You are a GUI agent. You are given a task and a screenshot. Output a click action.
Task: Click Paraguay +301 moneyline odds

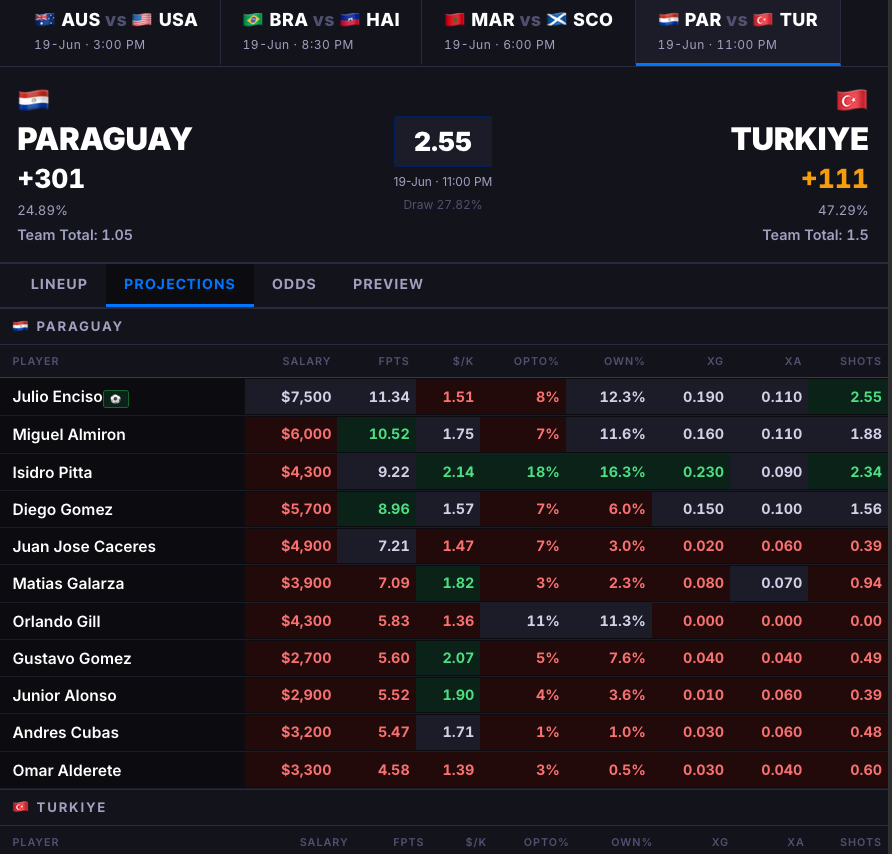tap(51, 179)
